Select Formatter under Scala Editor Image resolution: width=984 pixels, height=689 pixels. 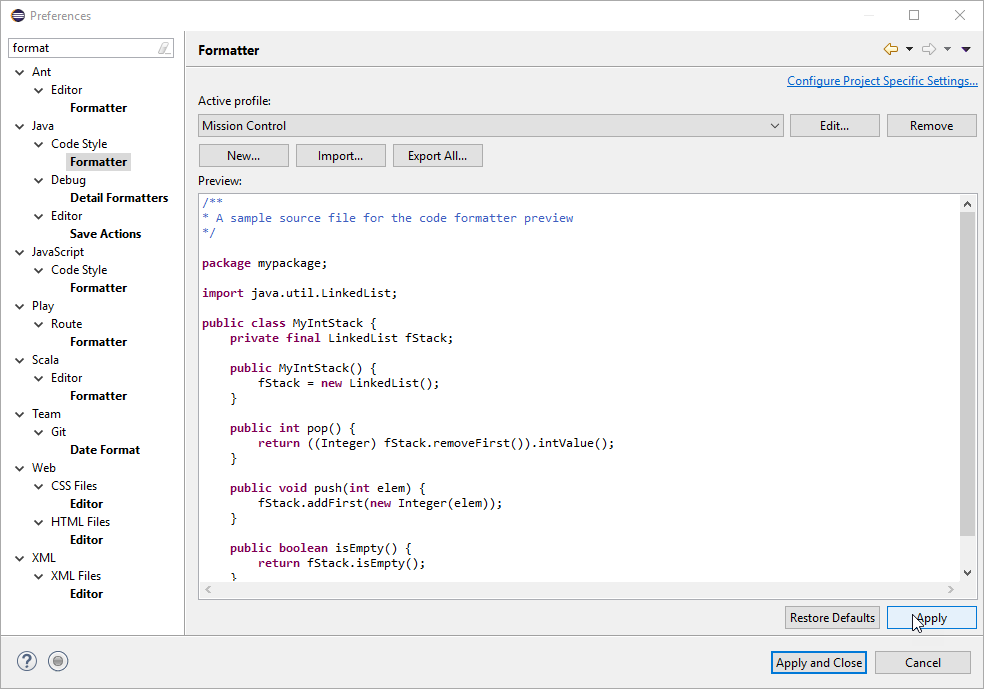[99, 395]
